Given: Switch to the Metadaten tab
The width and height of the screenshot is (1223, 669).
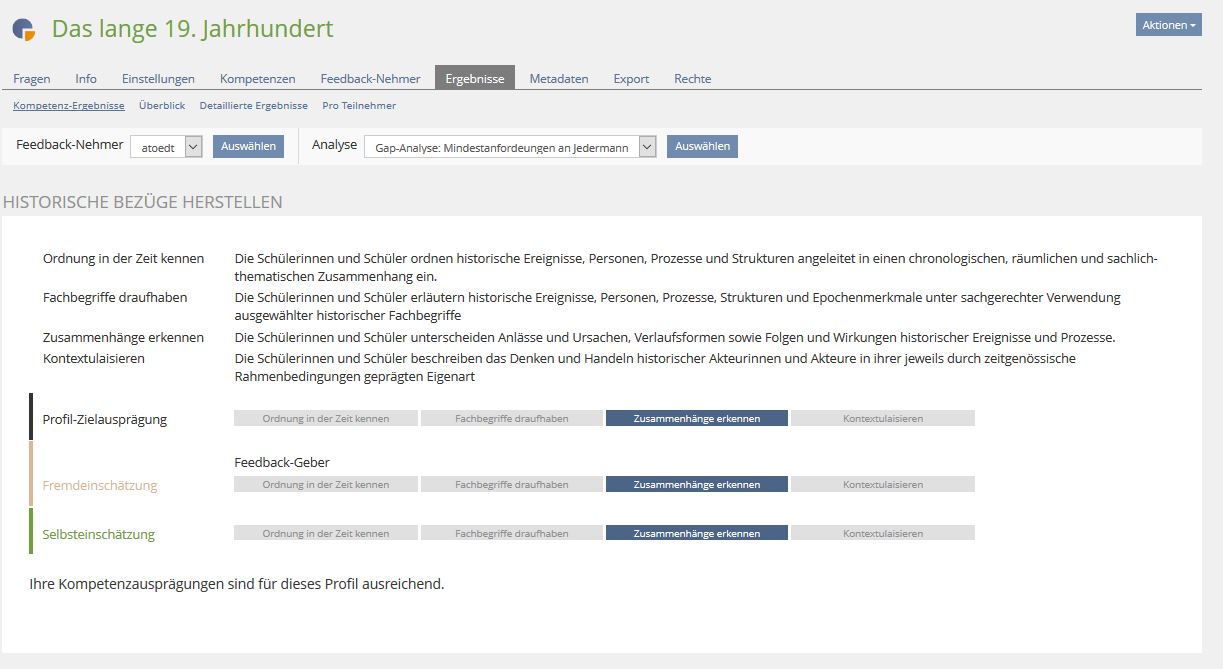Looking at the screenshot, I should click(558, 79).
